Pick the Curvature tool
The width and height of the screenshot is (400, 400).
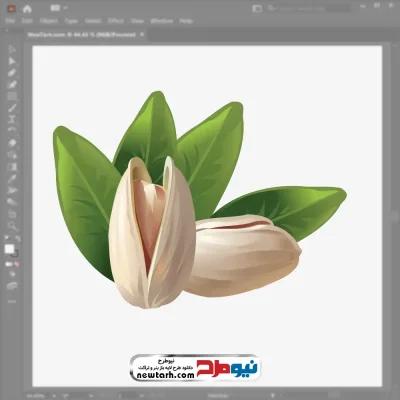12,84
